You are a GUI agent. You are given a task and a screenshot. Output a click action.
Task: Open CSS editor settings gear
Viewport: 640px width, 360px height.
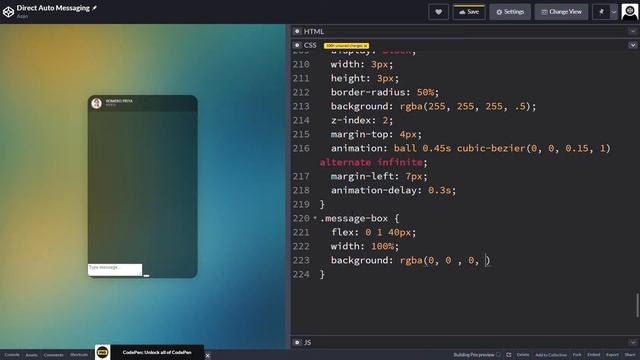(x=297, y=45)
